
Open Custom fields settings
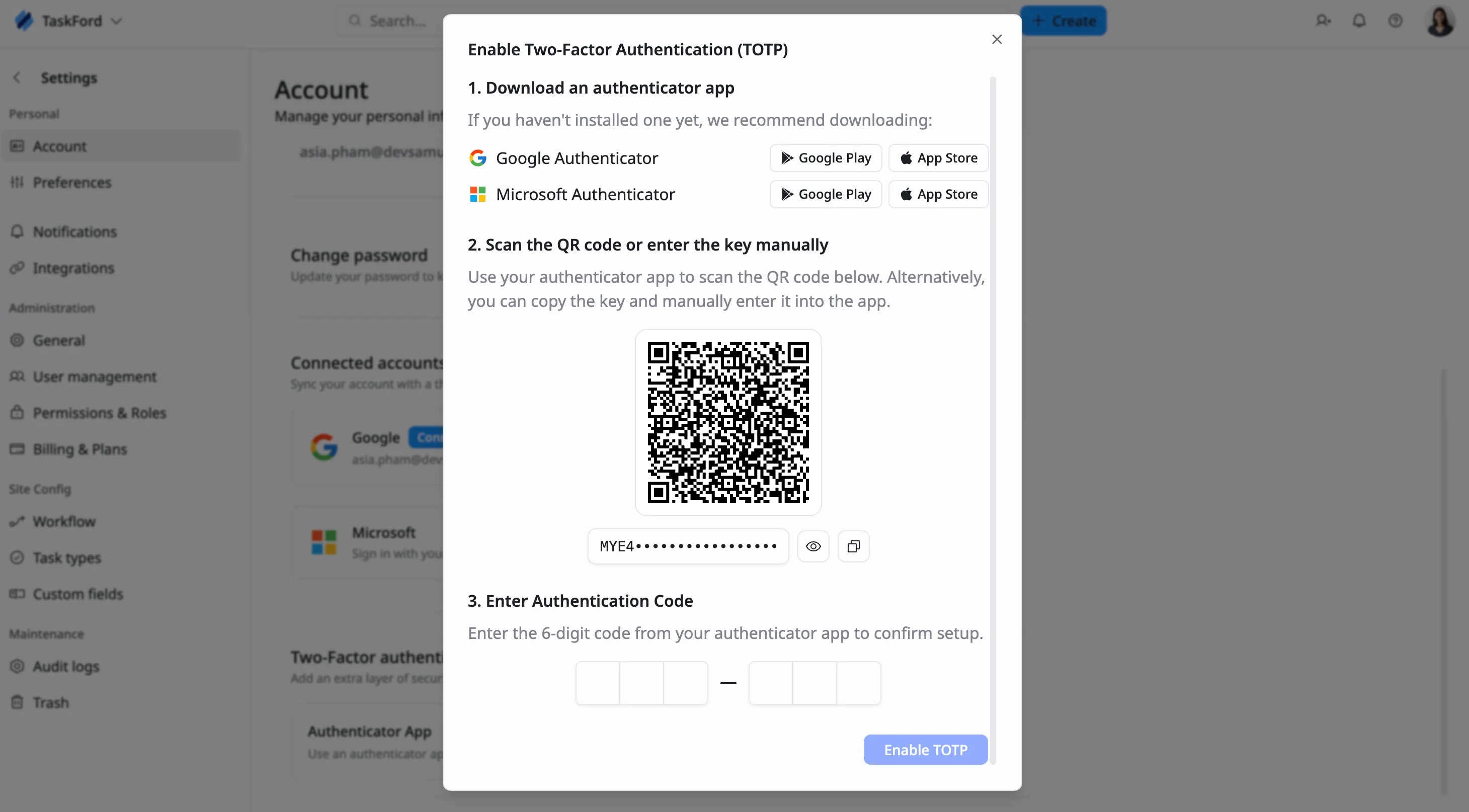(121, 594)
